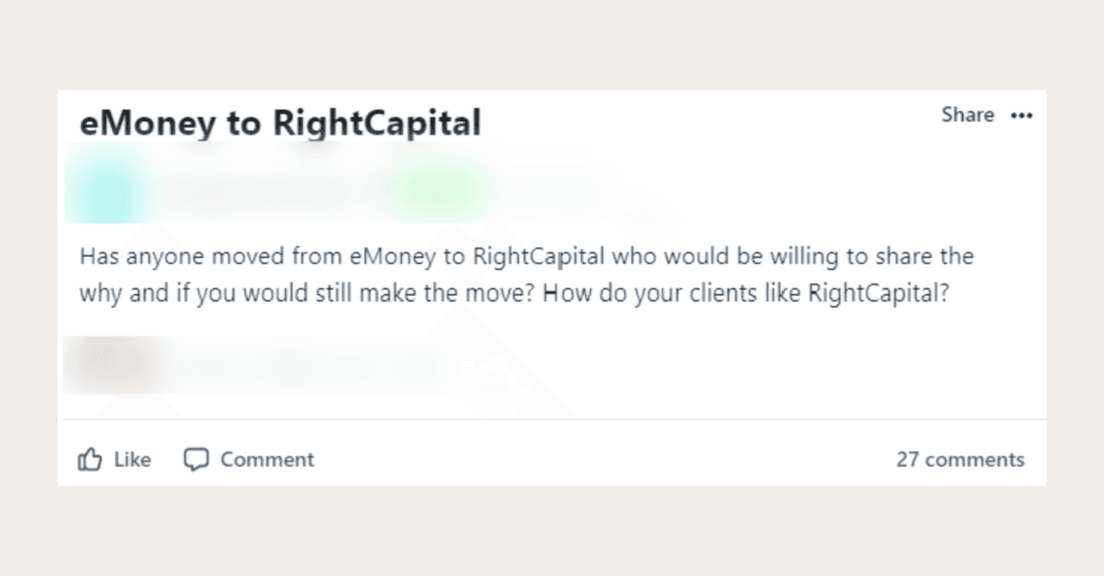
Task: Select the speech-bubble Comment icon
Action: (x=196, y=459)
